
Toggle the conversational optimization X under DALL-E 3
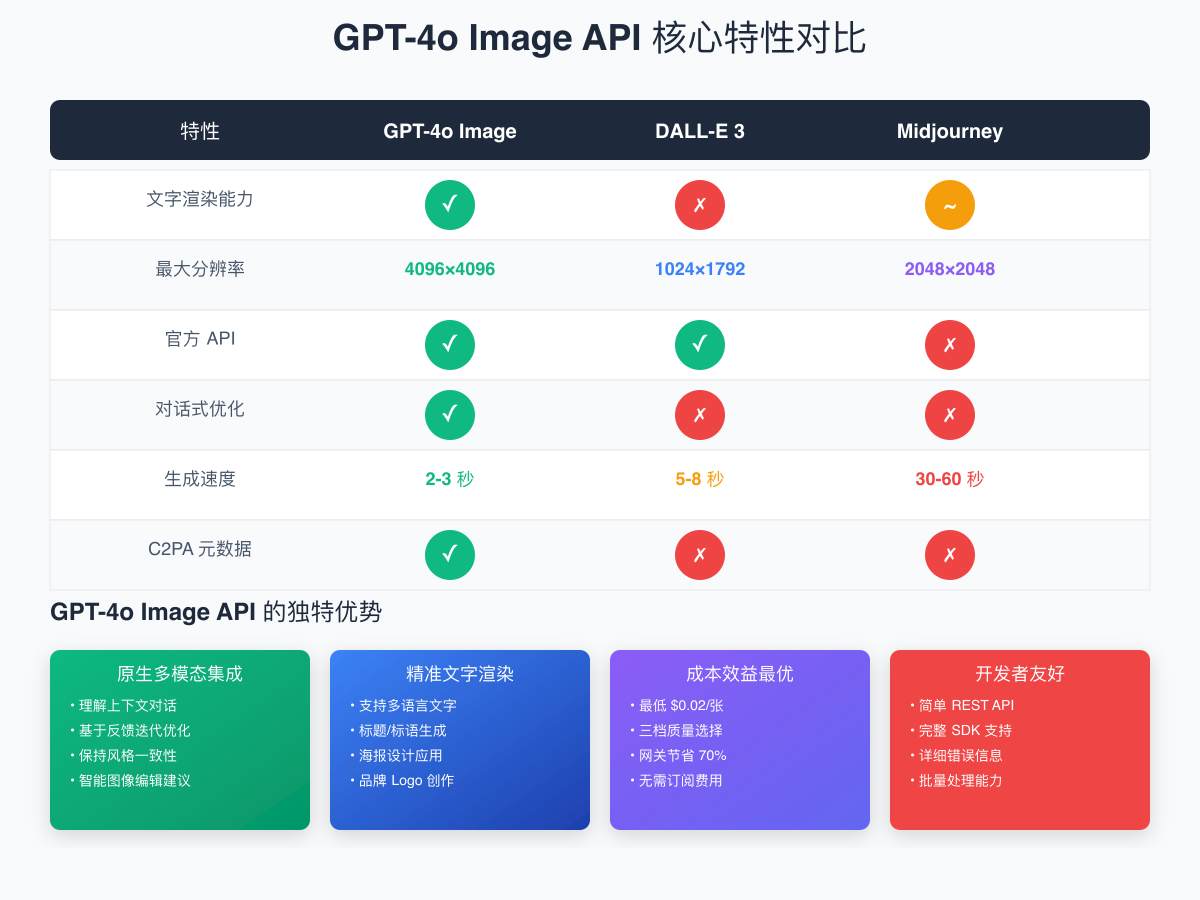pos(700,415)
